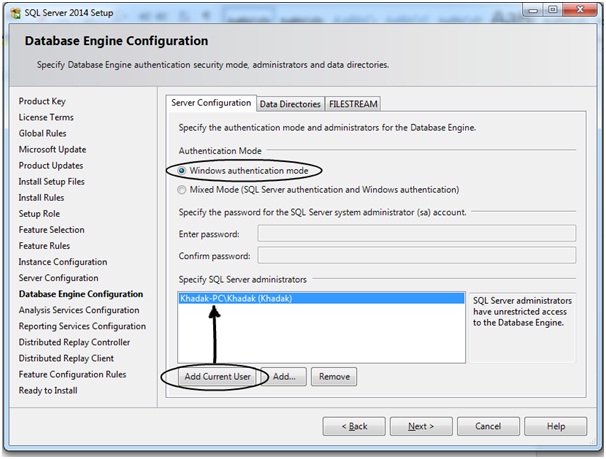Viewport: 606px width, 459px height.
Task: Click the SQL Server Setup title bar icon
Action: tap(16, 13)
